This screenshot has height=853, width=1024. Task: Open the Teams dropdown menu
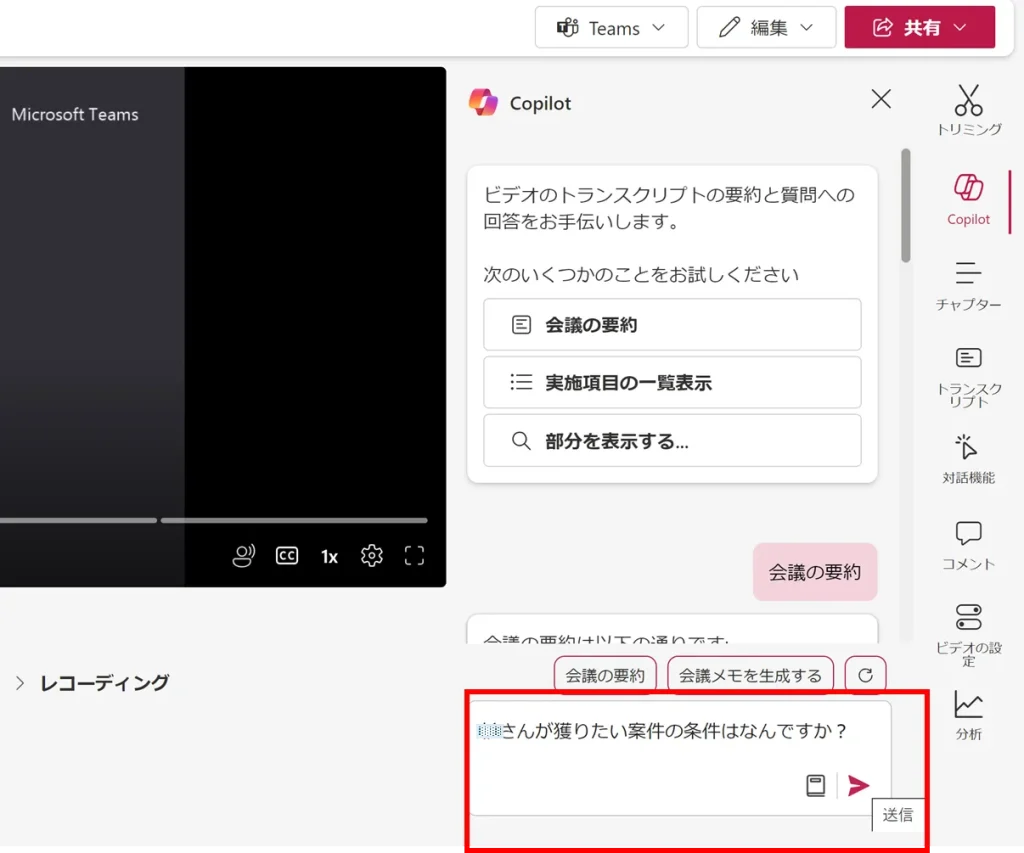tap(611, 28)
